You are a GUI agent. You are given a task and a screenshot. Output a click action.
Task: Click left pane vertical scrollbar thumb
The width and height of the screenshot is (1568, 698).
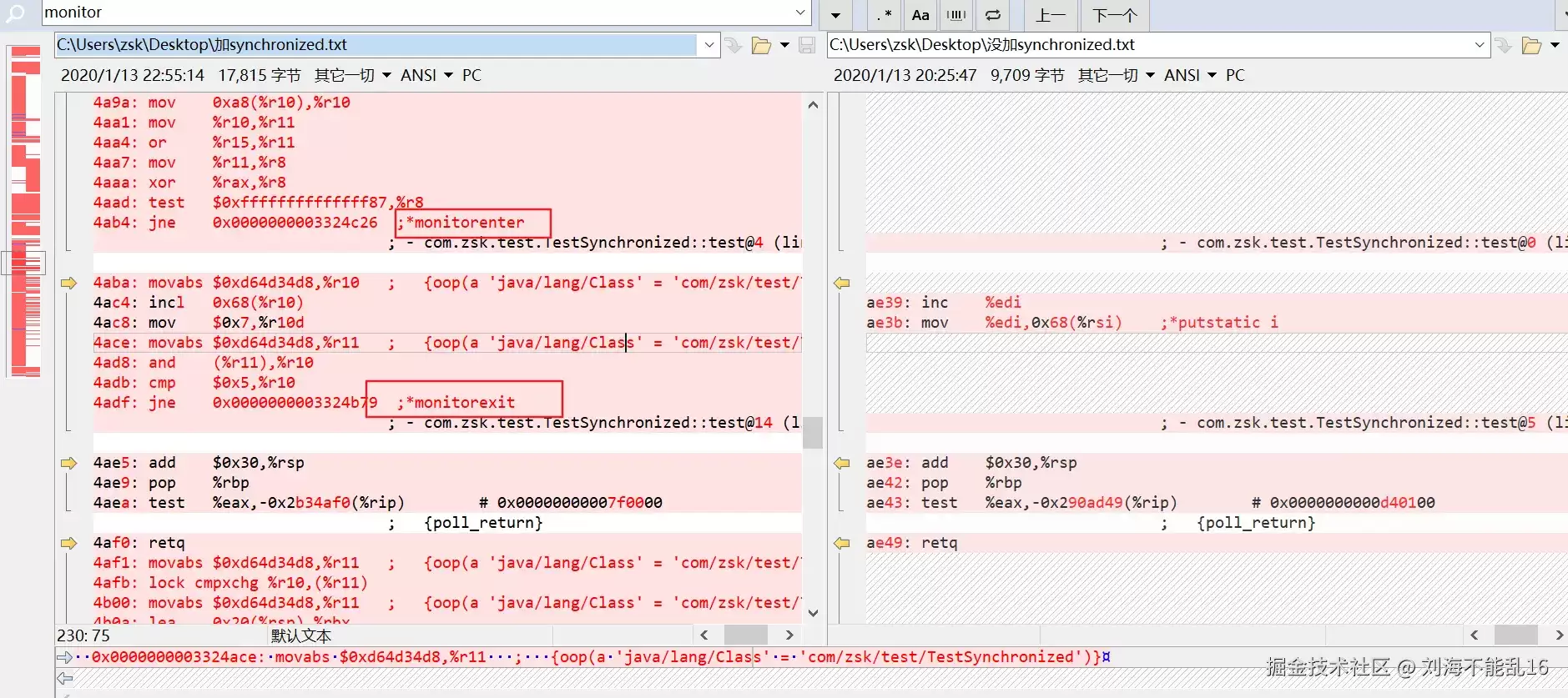(813, 432)
